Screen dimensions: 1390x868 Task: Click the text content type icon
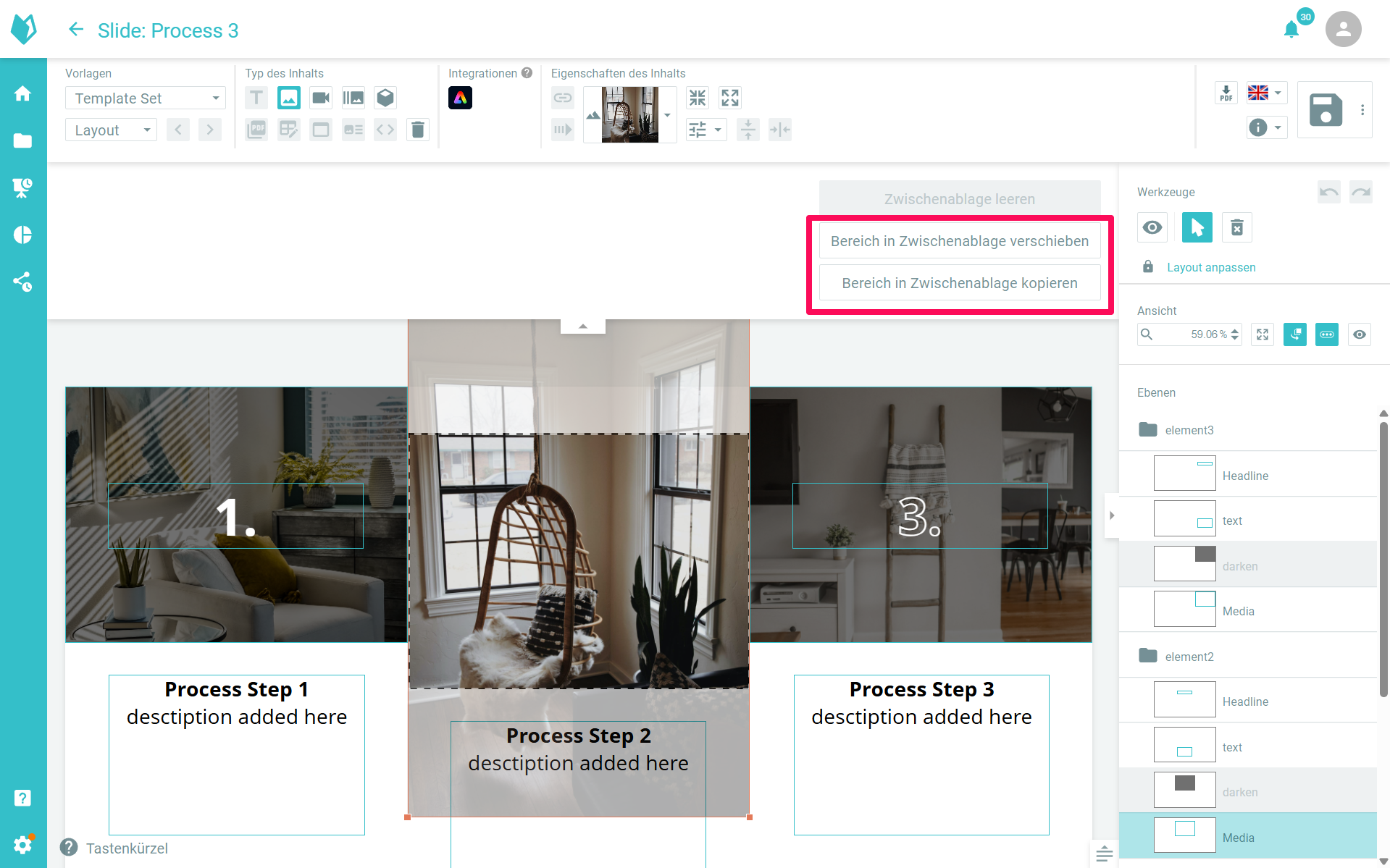point(256,98)
